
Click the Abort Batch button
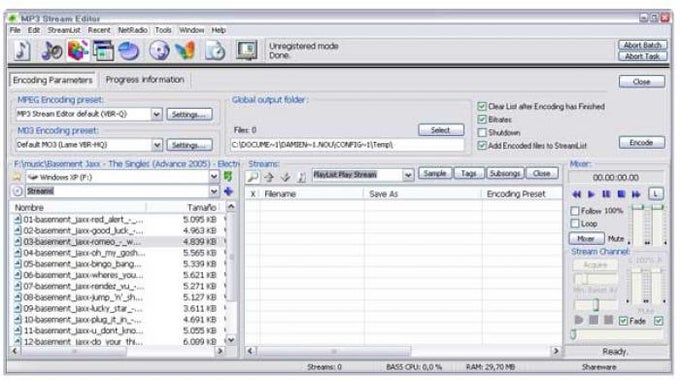[642, 45]
